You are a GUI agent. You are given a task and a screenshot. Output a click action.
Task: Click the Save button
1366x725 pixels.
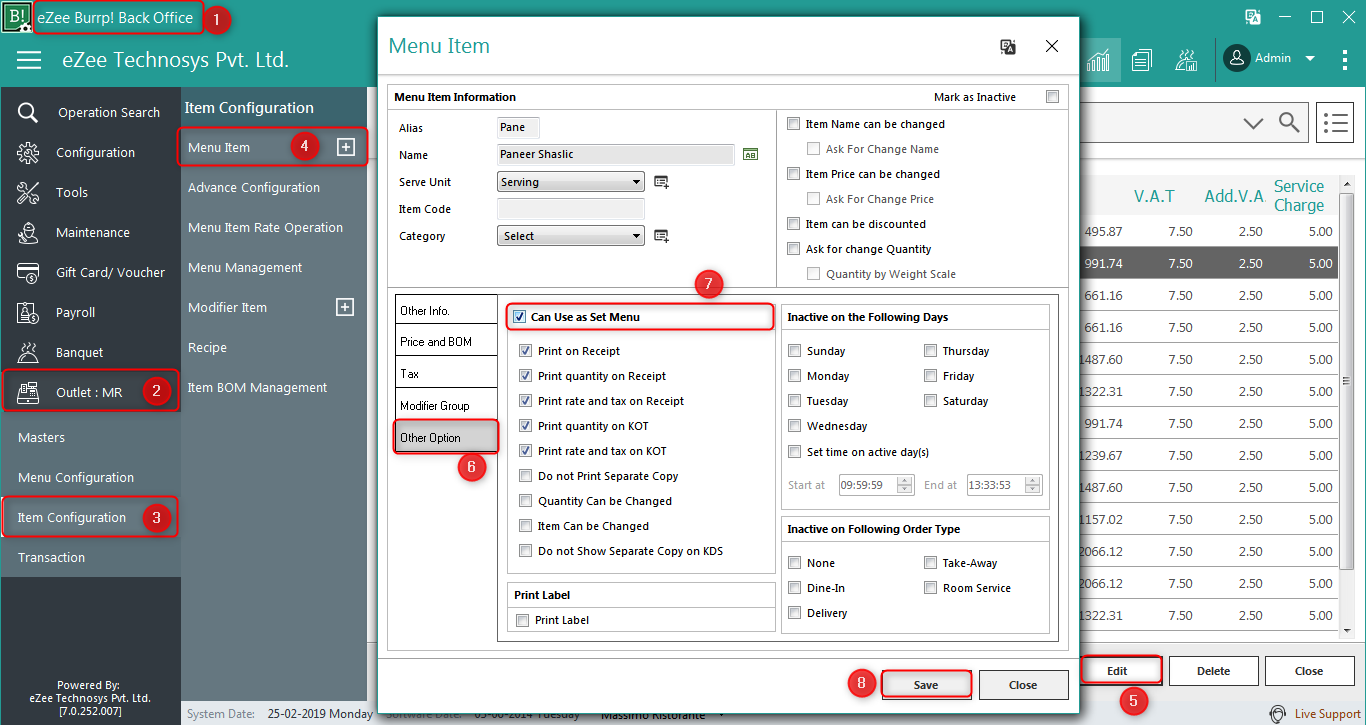click(926, 685)
